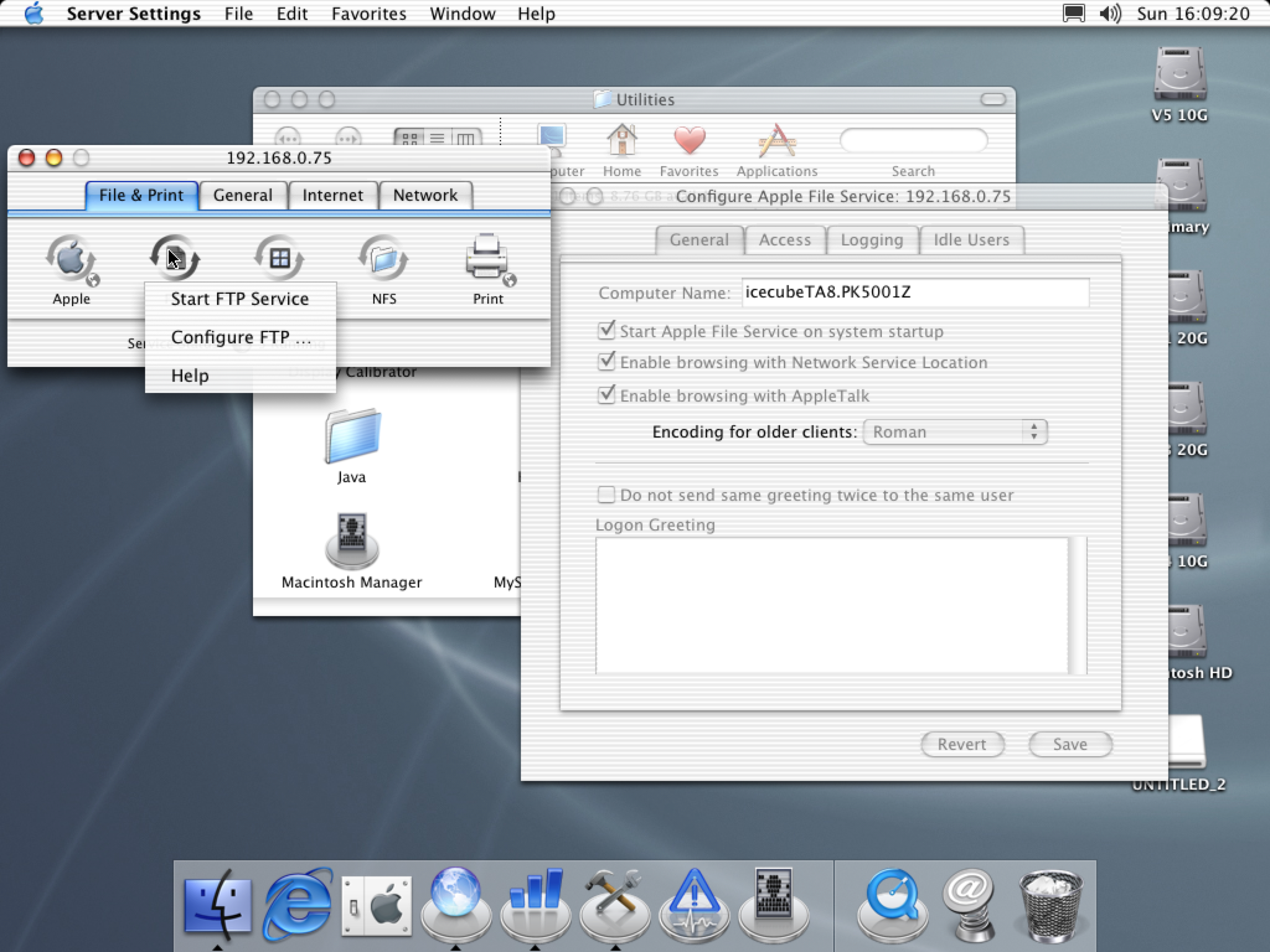Viewport: 1270px width, 952px height.
Task: Open the Favorites menu
Action: (x=369, y=14)
